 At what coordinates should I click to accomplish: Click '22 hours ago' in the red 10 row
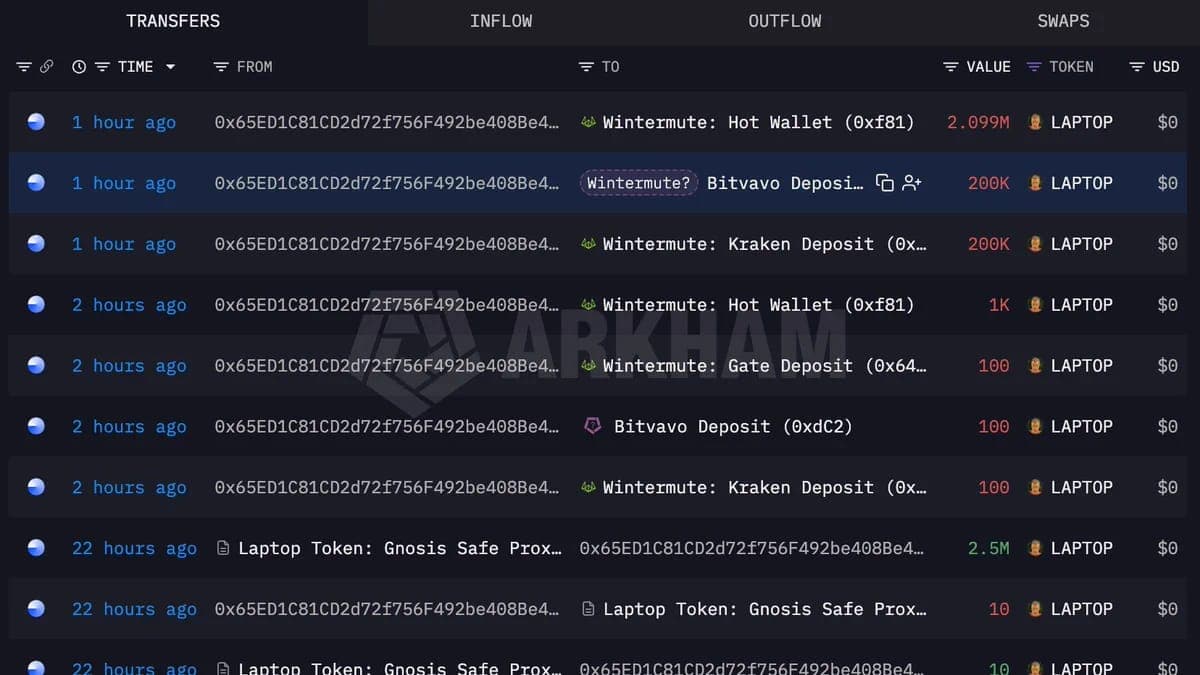click(x=134, y=609)
